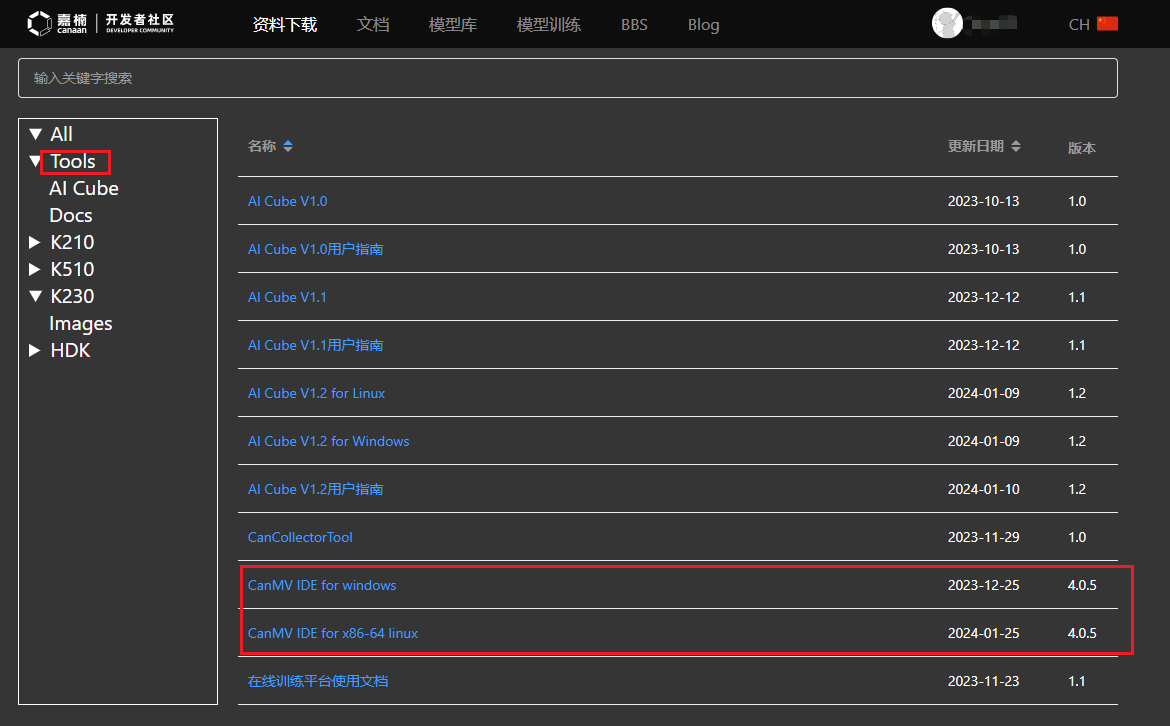
Task: Focus the 输入关键字搜索 search field
Action: pyautogui.click(x=568, y=78)
